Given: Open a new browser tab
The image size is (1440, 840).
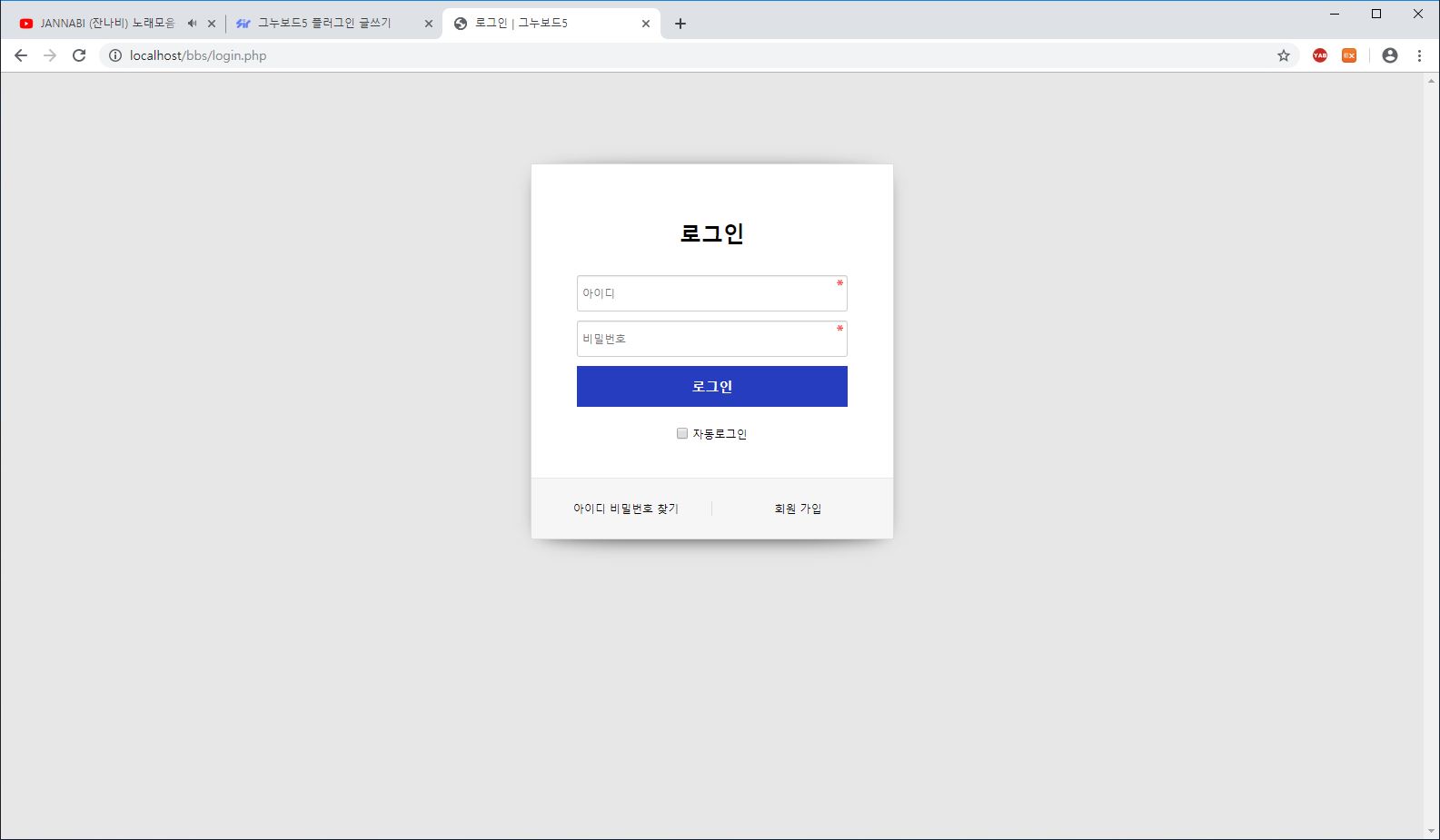Looking at the screenshot, I should coord(680,24).
